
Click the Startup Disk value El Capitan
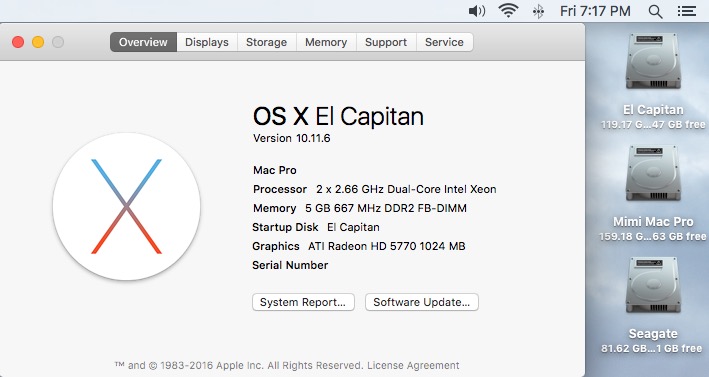click(x=353, y=227)
